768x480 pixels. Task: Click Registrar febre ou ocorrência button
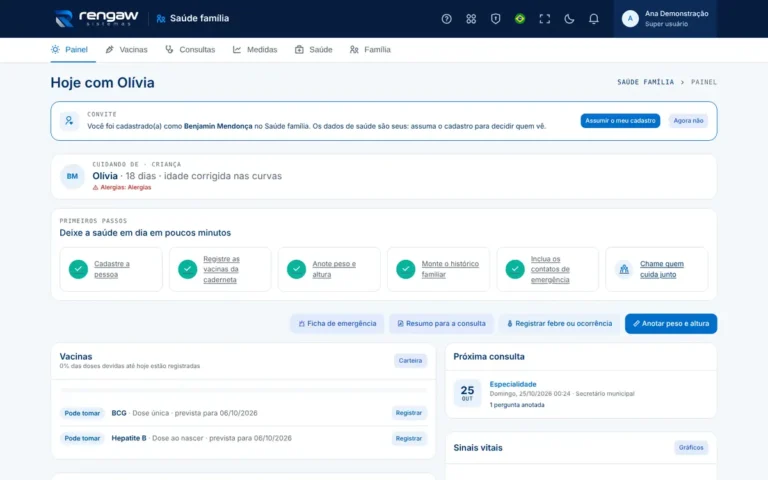coord(559,323)
